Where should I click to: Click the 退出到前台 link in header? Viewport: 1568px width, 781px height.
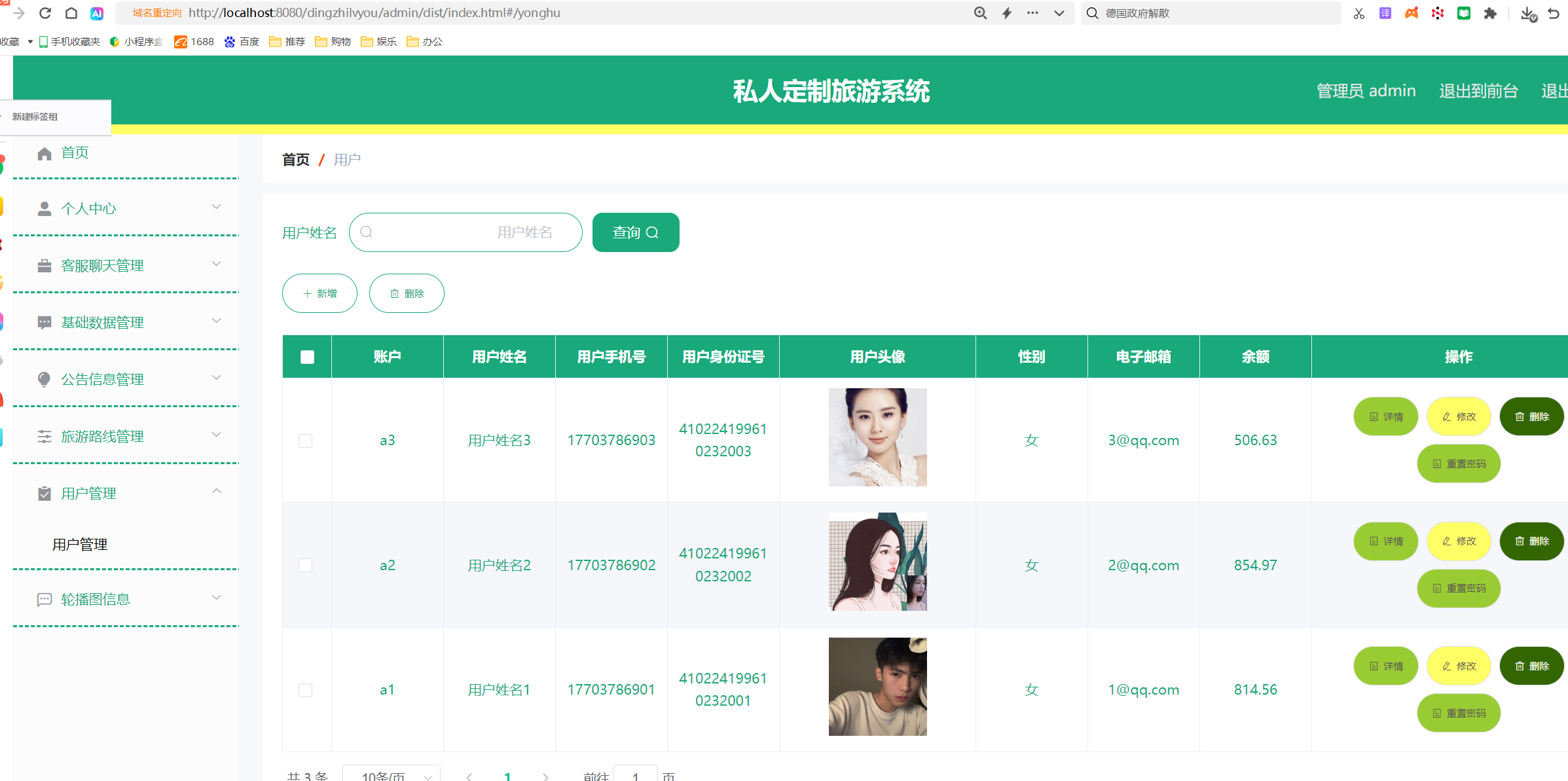point(1478,91)
